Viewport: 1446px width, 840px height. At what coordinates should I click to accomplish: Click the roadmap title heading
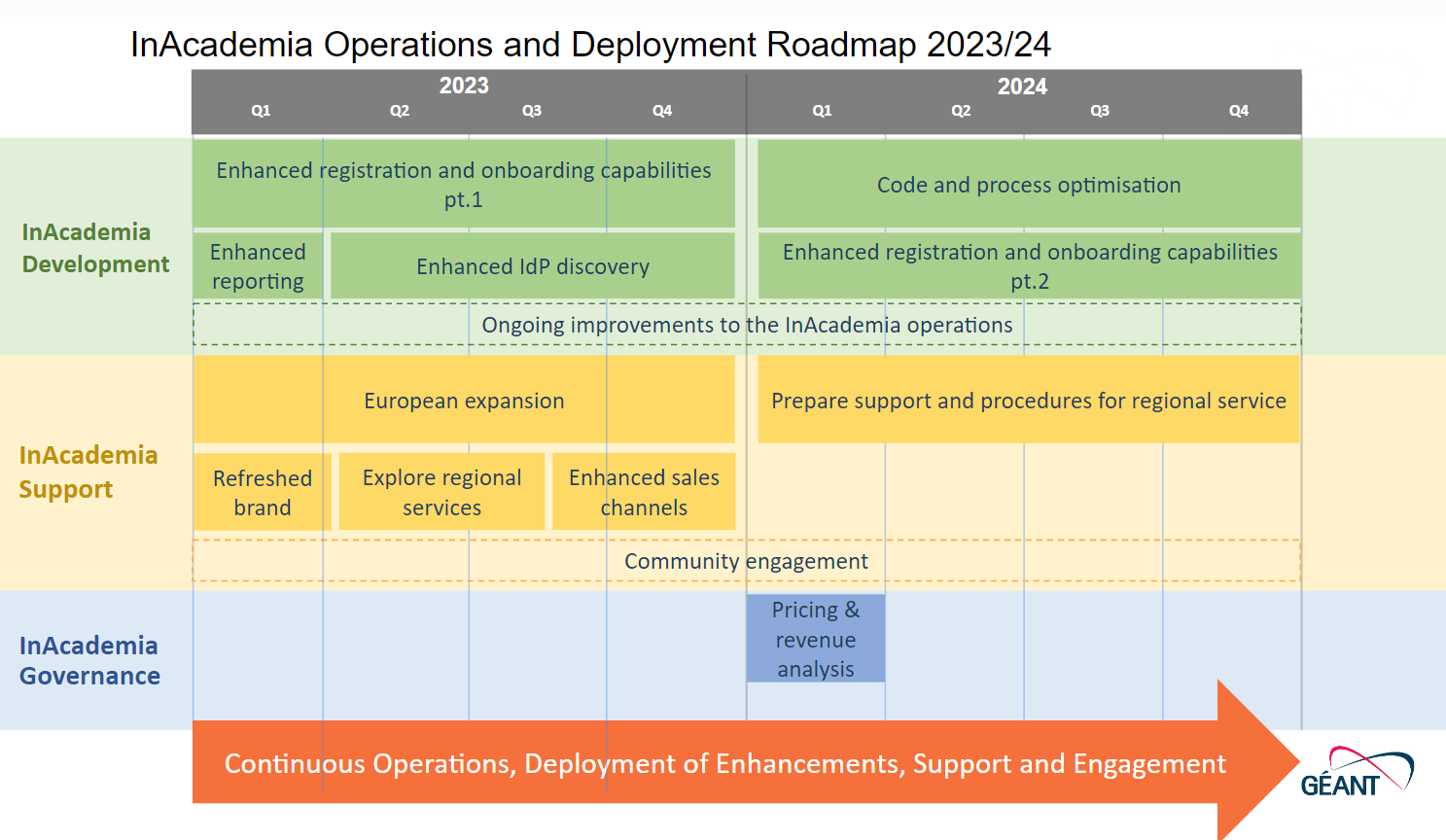(x=590, y=45)
